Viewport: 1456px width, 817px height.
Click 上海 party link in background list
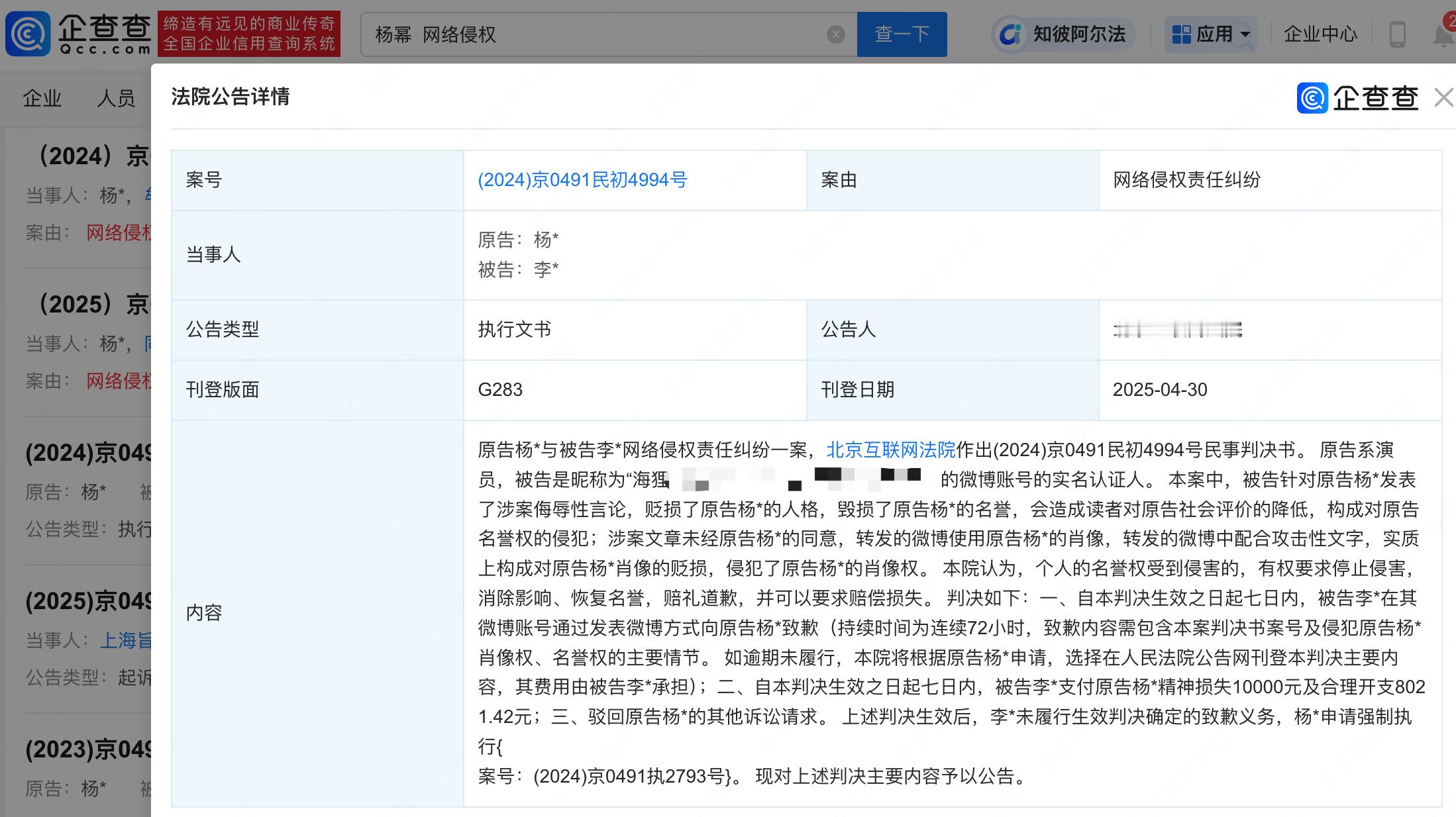point(126,640)
